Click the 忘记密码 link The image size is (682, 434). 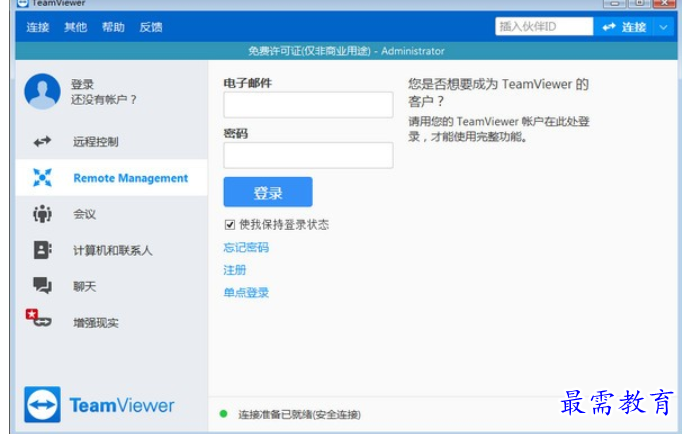point(246,247)
